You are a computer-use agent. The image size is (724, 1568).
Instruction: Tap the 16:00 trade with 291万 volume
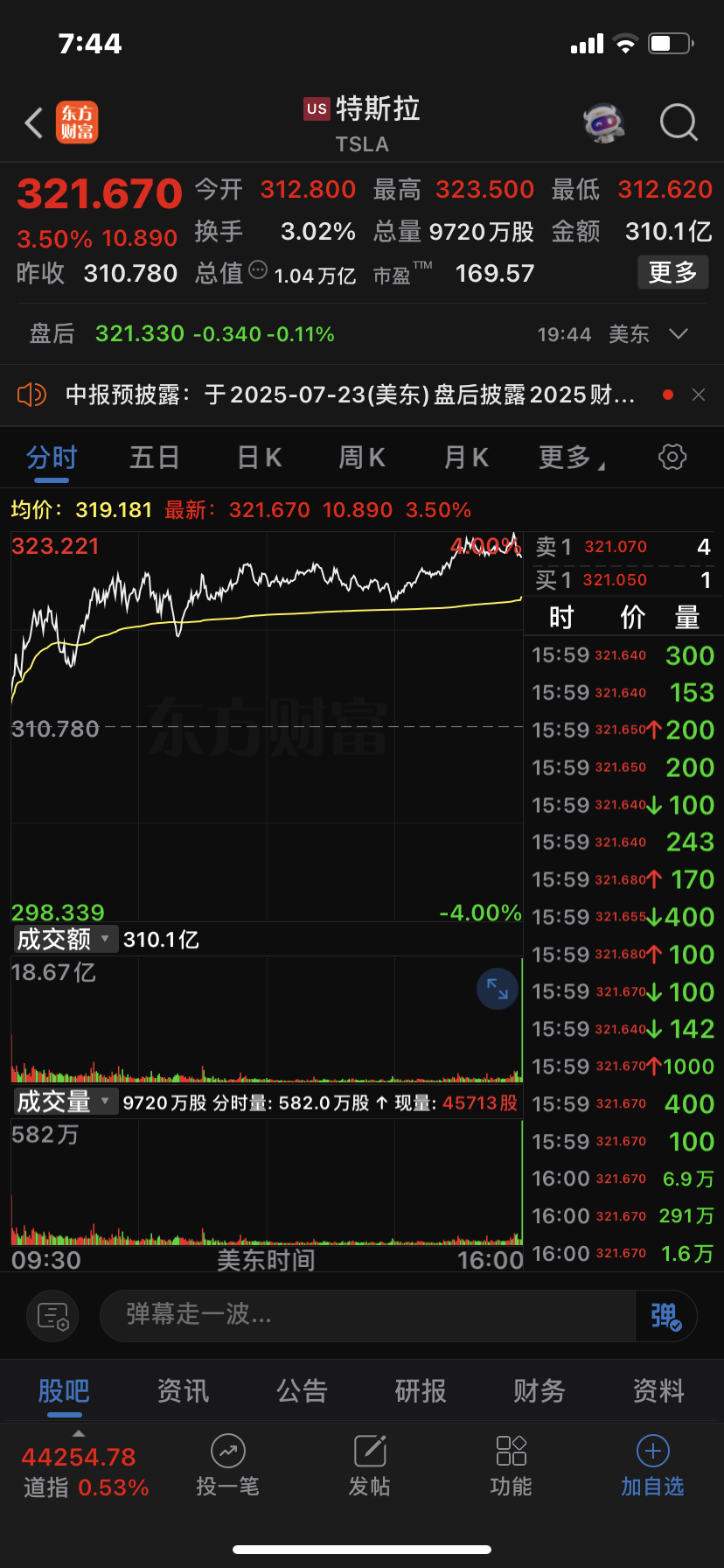(623, 1216)
